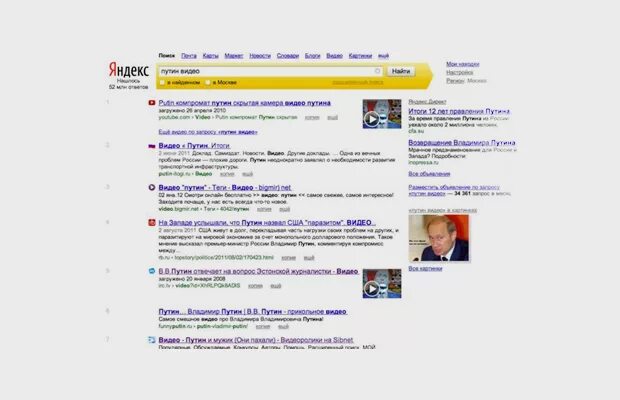This screenshot has width=620, height=400.
Task: Open 'Ещё видео по запросу «путин видео»' link
Action: [x=208, y=132]
